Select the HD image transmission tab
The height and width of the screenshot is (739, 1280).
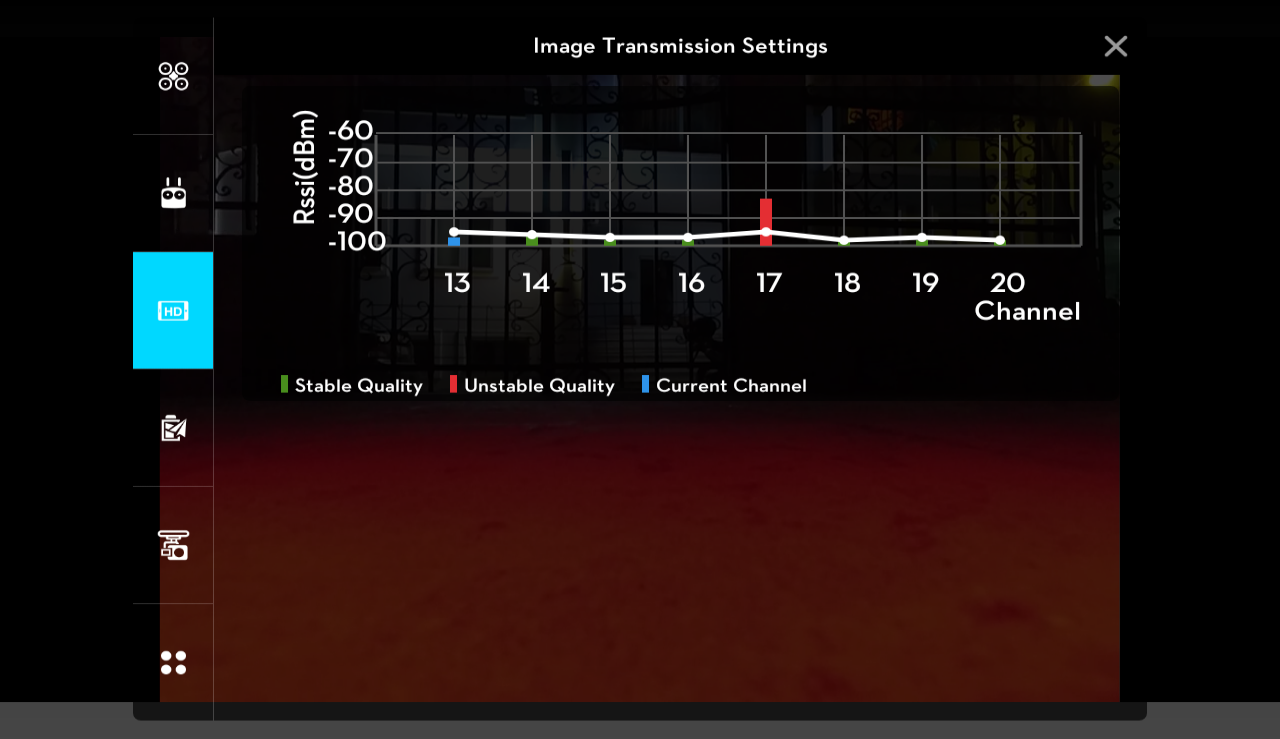pos(173,310)
